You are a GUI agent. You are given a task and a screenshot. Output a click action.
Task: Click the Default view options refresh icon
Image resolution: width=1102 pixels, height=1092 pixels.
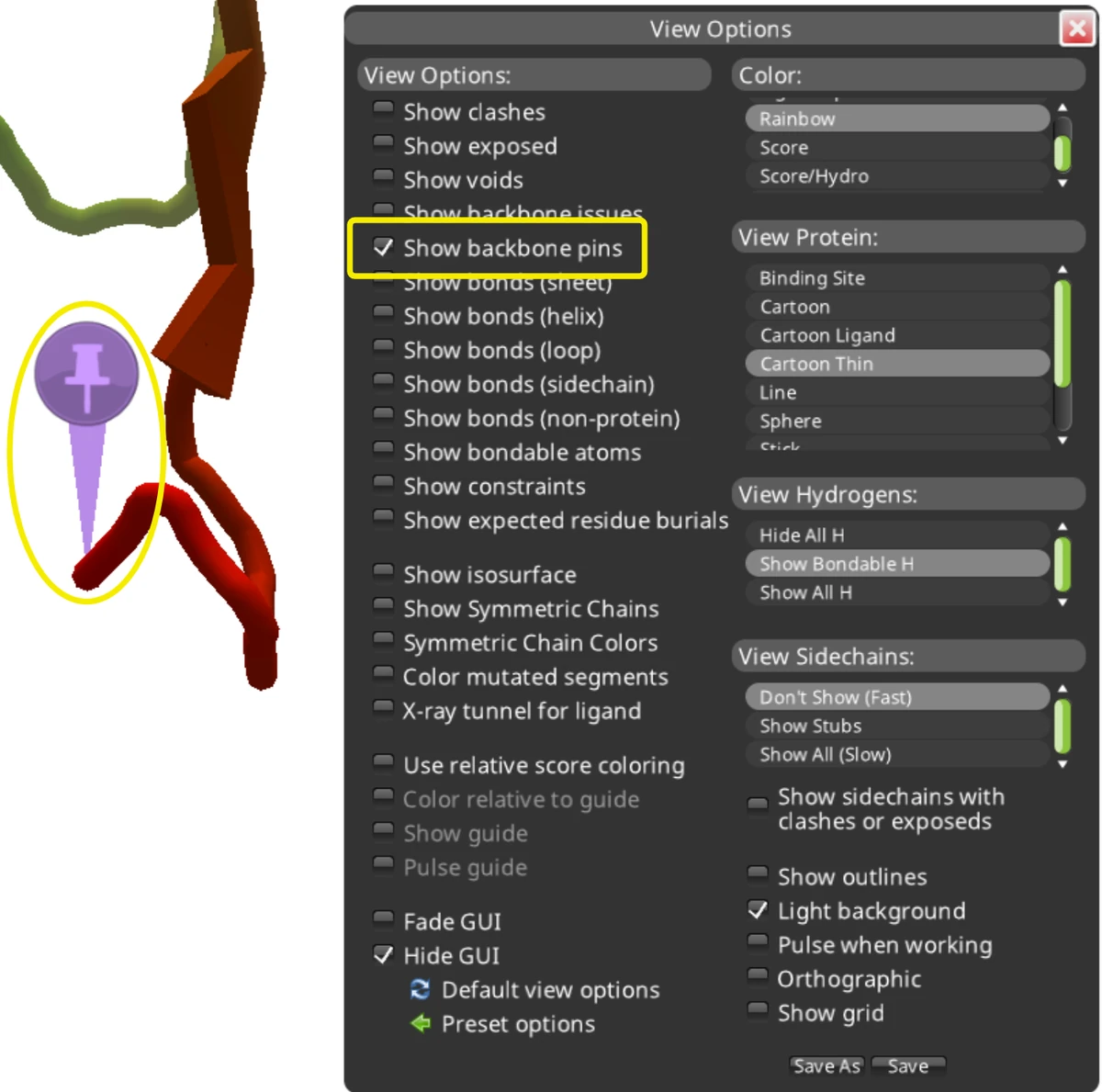click(x=420, y=990)
